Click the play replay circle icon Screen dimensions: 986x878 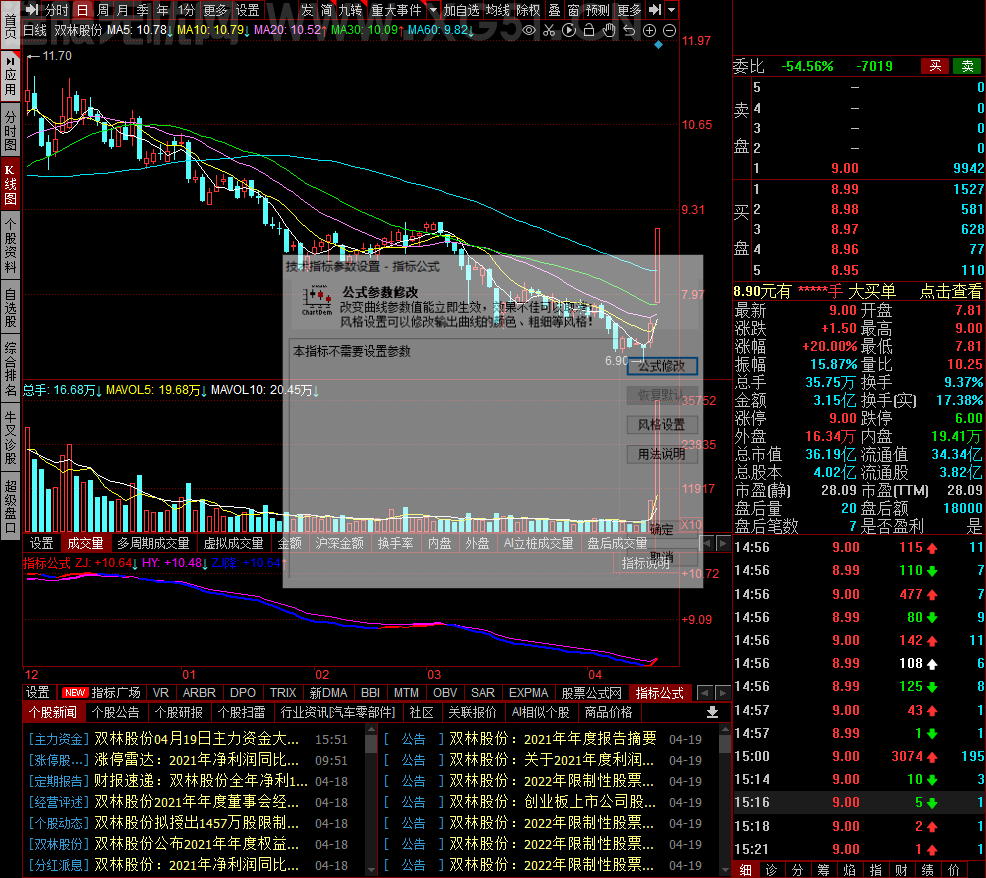point(569,30)
